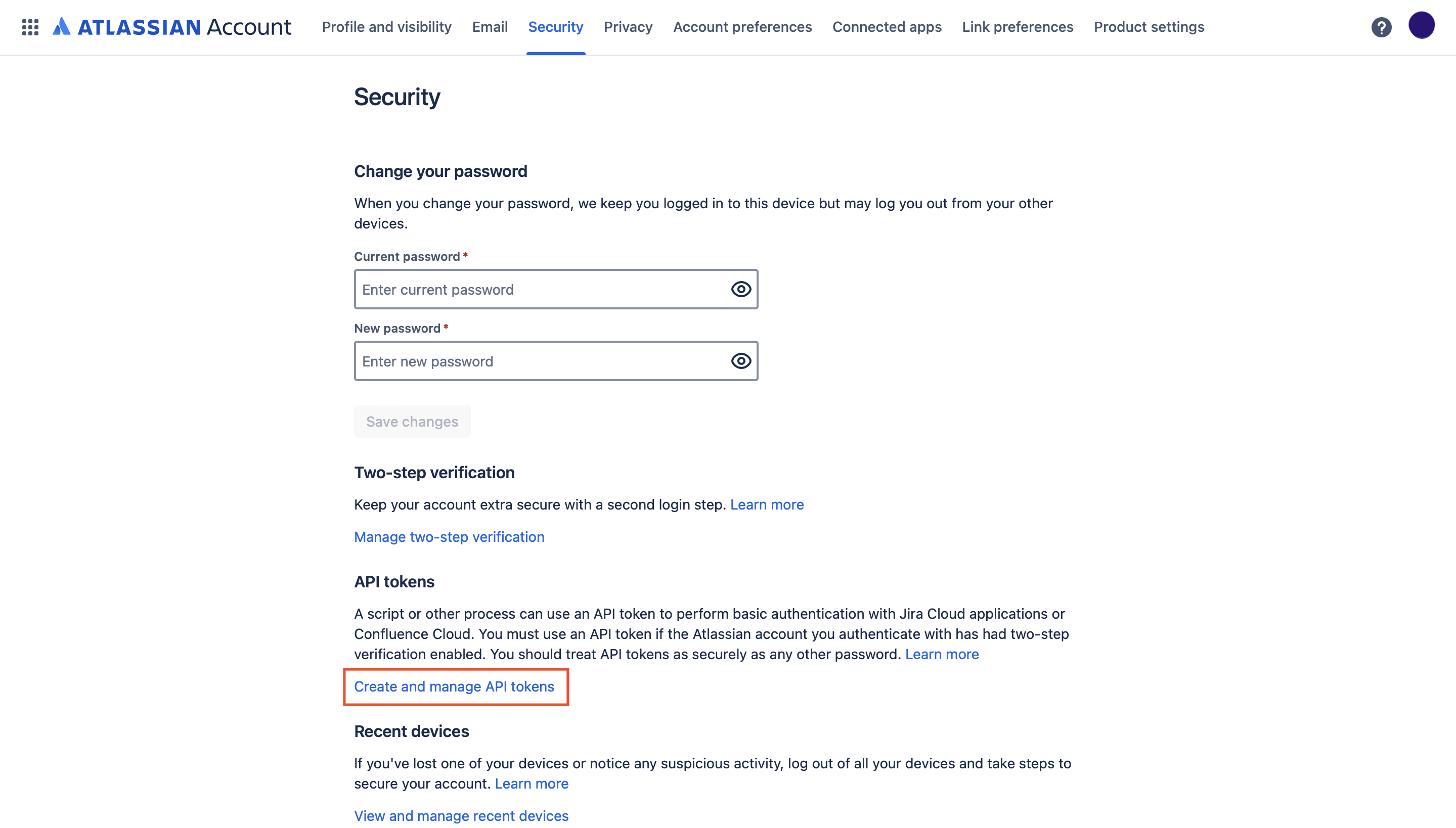
Task: Open Learn more about API tokens
Action: tap(941, 654)
